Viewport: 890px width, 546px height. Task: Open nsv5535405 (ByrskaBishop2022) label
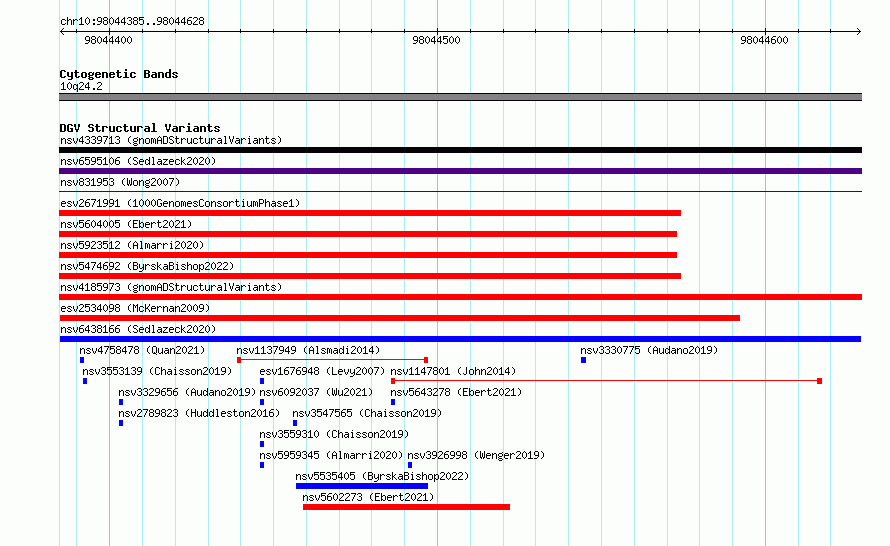coord(382,476)
